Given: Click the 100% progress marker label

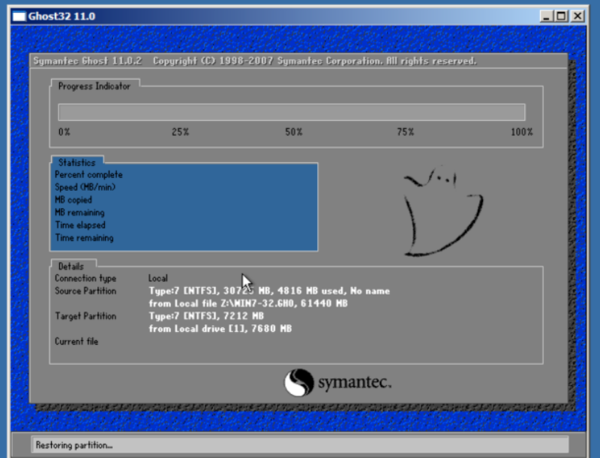Looking at the screenshot, I should pos(521,132).
